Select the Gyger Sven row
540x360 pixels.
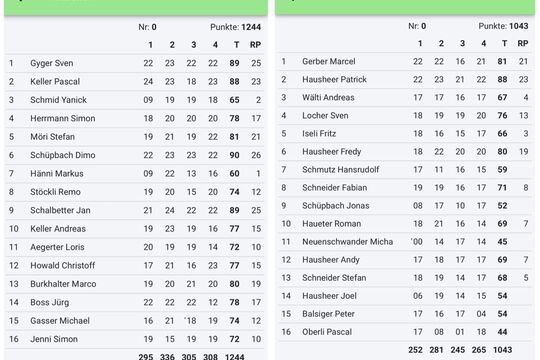pyautogui.click(x=135, y=63)
